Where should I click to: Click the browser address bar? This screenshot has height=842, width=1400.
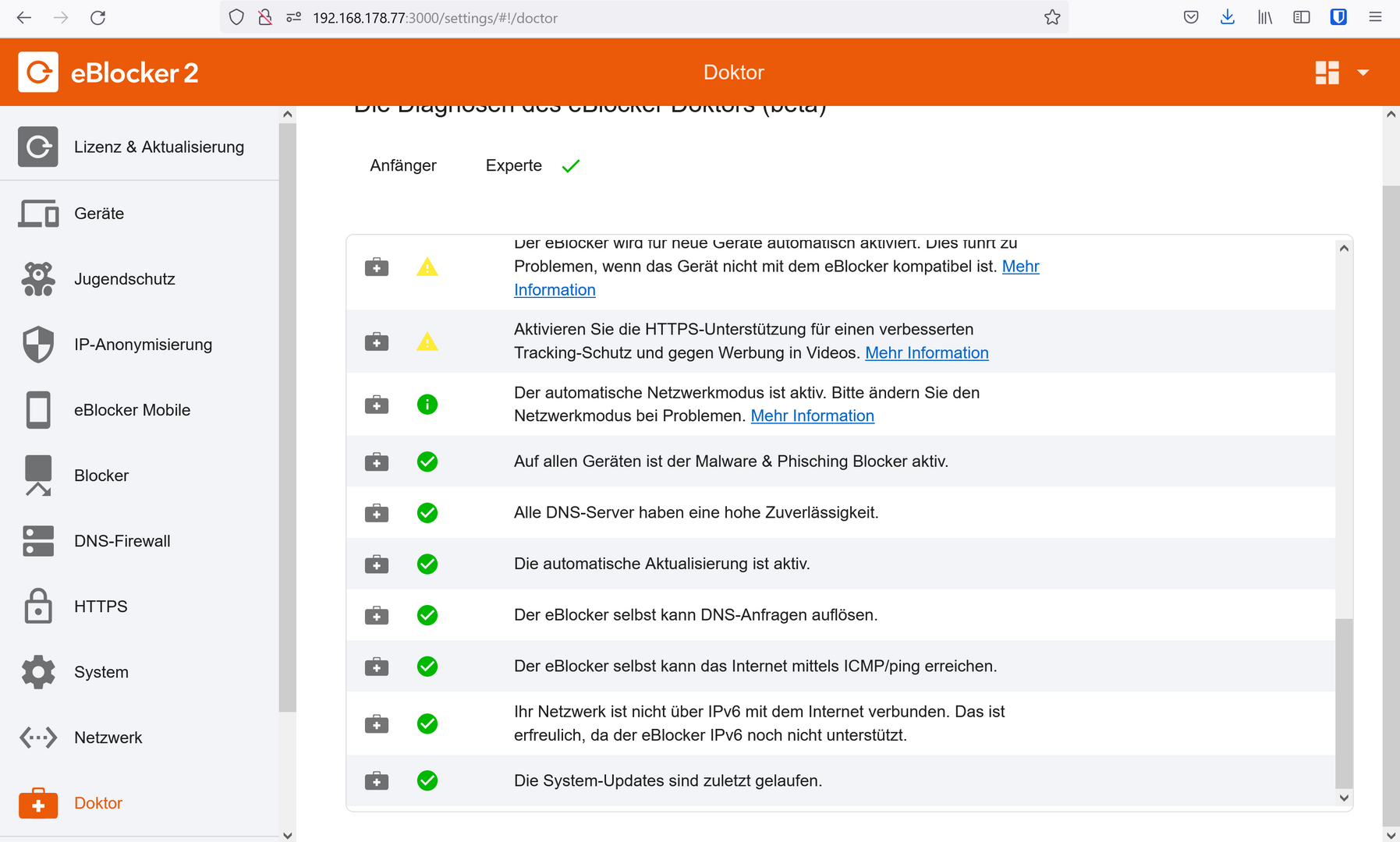click(x=644, y=18)
